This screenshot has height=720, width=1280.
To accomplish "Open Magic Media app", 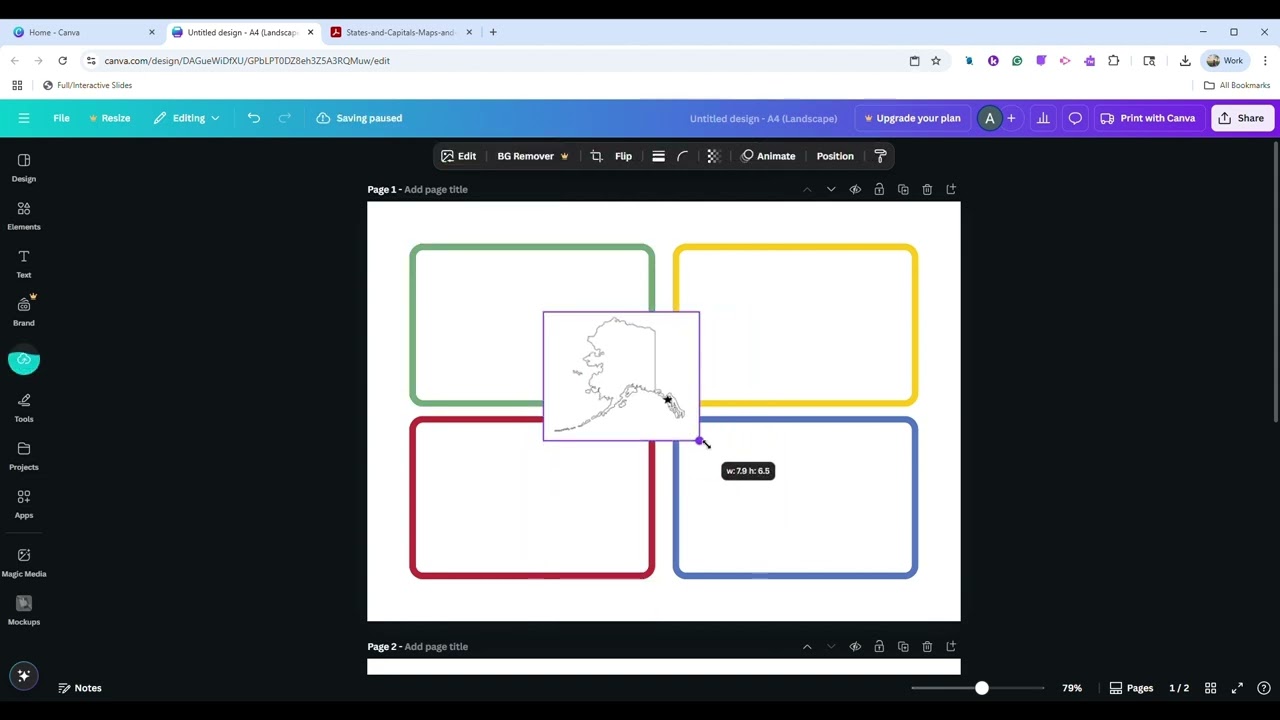I will (24, 563).
